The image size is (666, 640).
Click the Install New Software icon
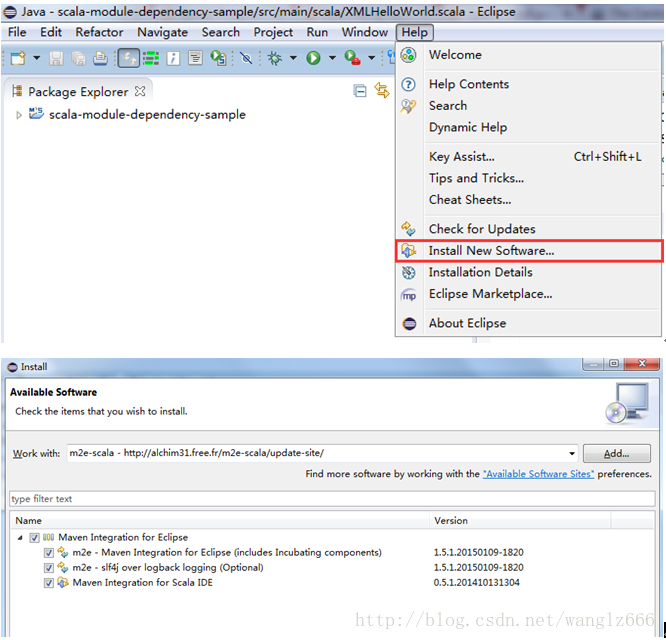(x=409, y=251)
